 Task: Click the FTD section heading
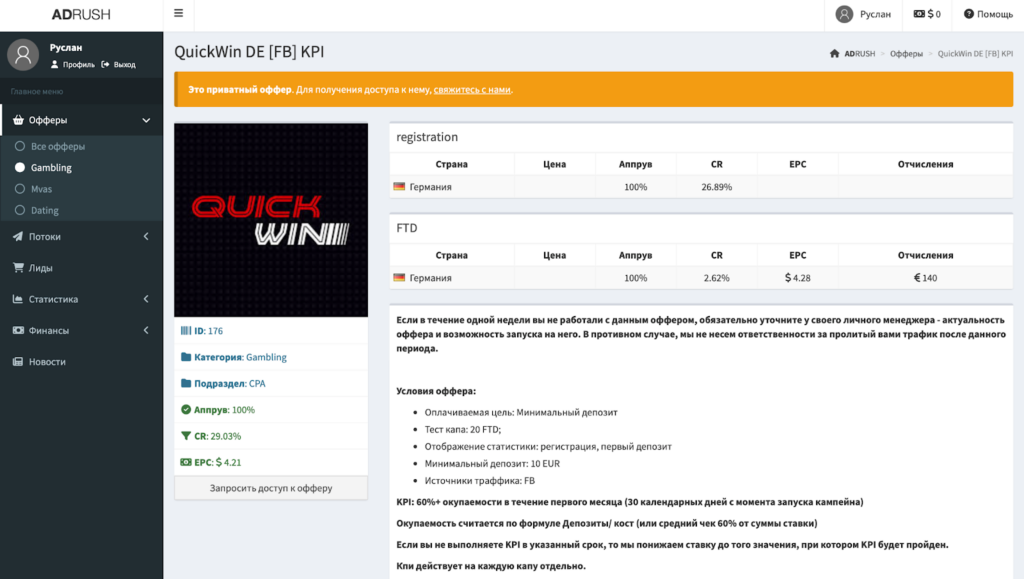pyautogui.click(x=407, y=228)
